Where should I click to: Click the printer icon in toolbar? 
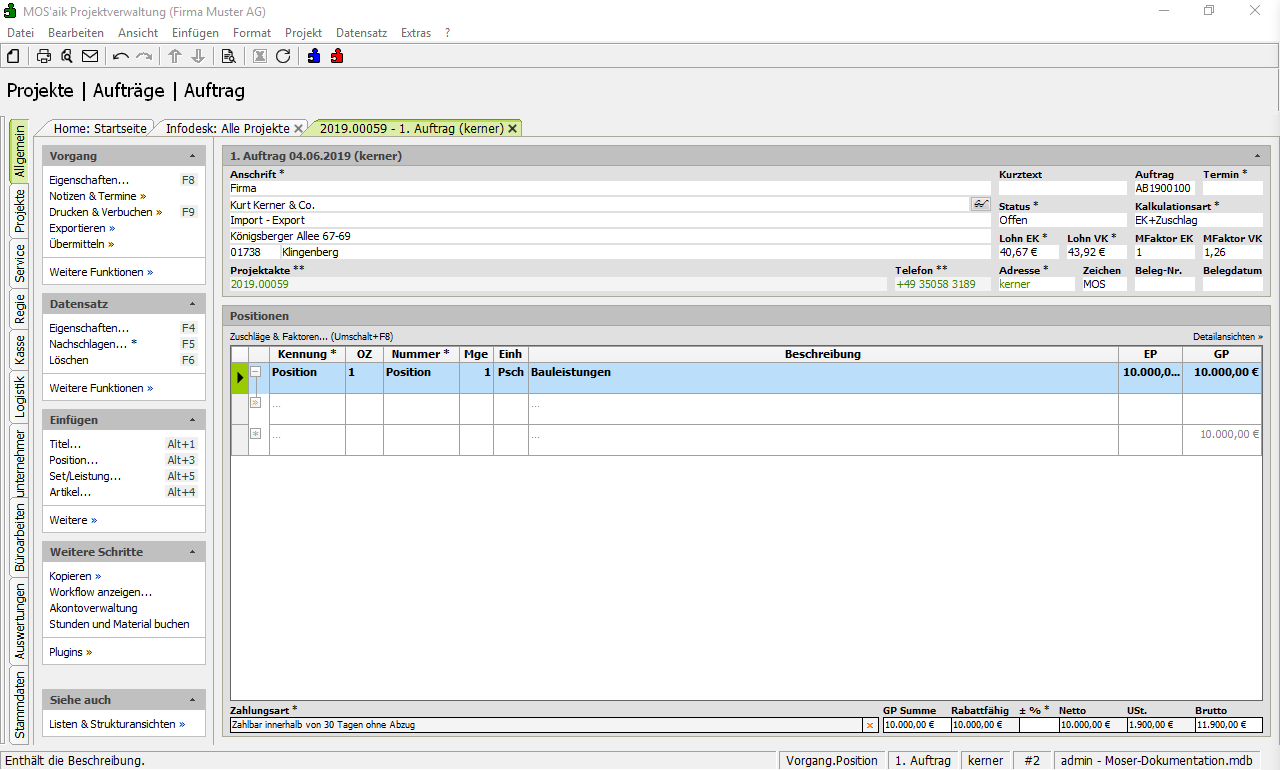tap(44, 56)
